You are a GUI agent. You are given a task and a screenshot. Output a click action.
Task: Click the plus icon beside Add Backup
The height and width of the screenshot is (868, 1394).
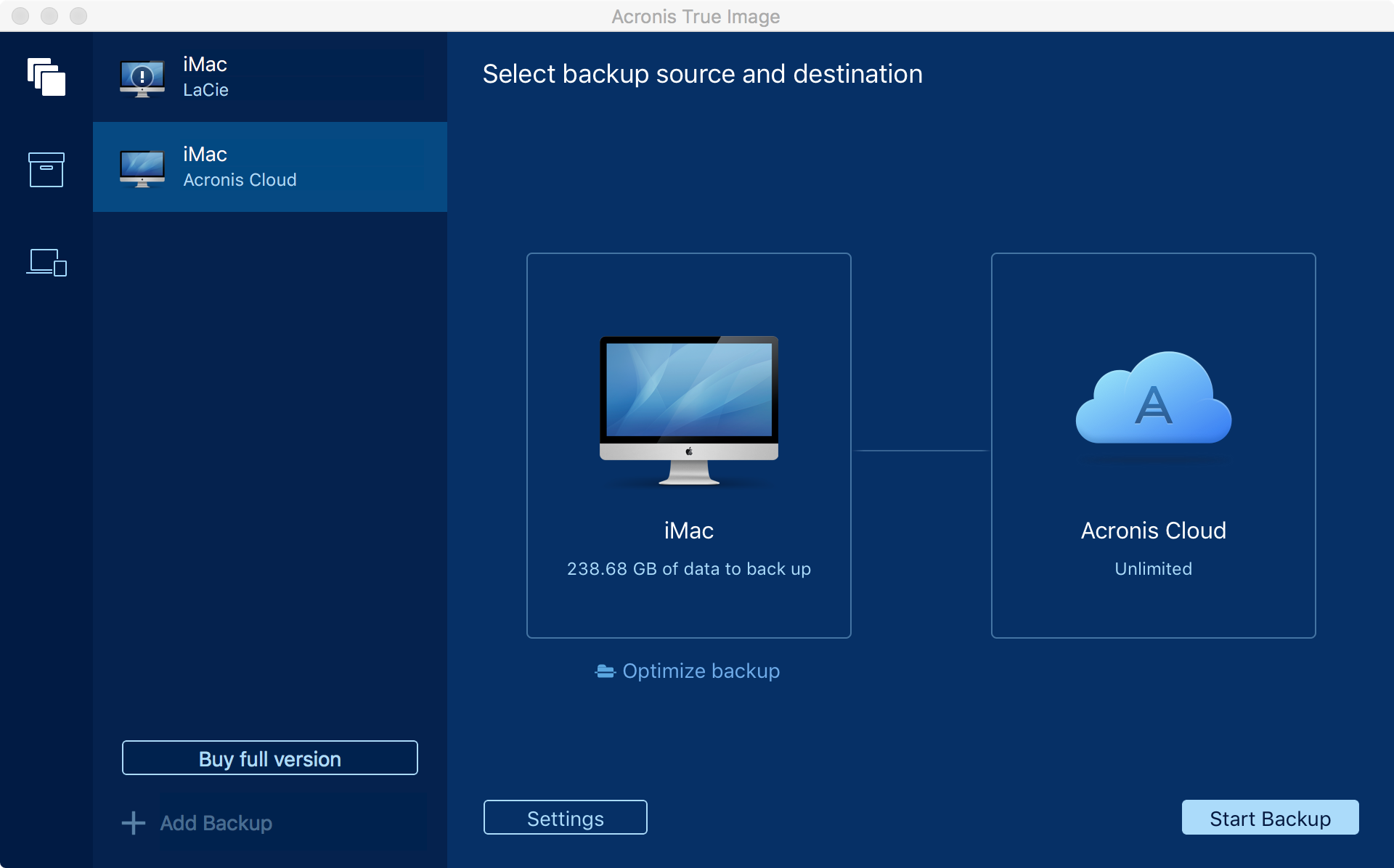coord(134,823)
